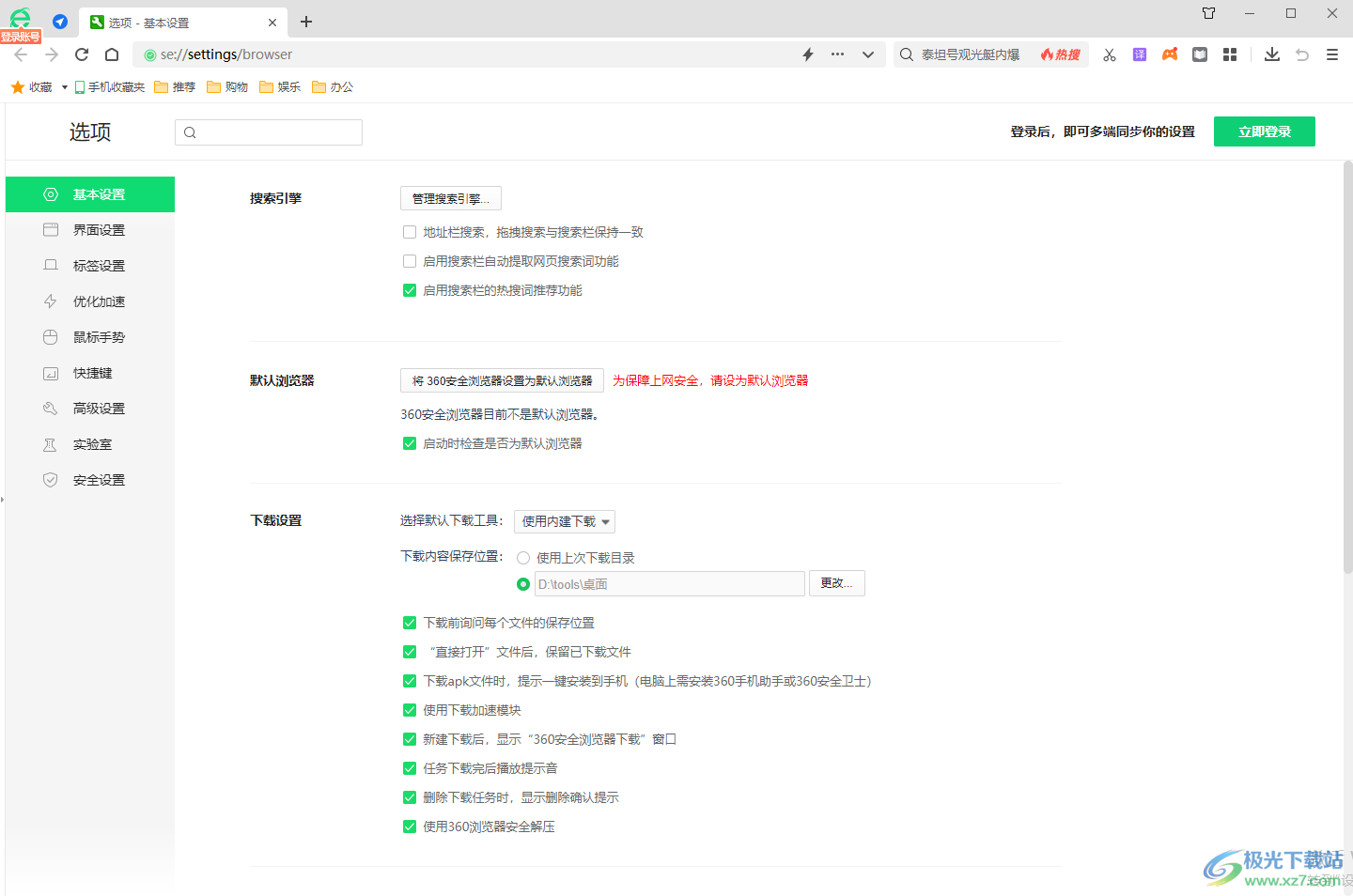Open the 手机收藏夹 bookmark
This screenshot has width=1353, height=896.
(110, 87)
